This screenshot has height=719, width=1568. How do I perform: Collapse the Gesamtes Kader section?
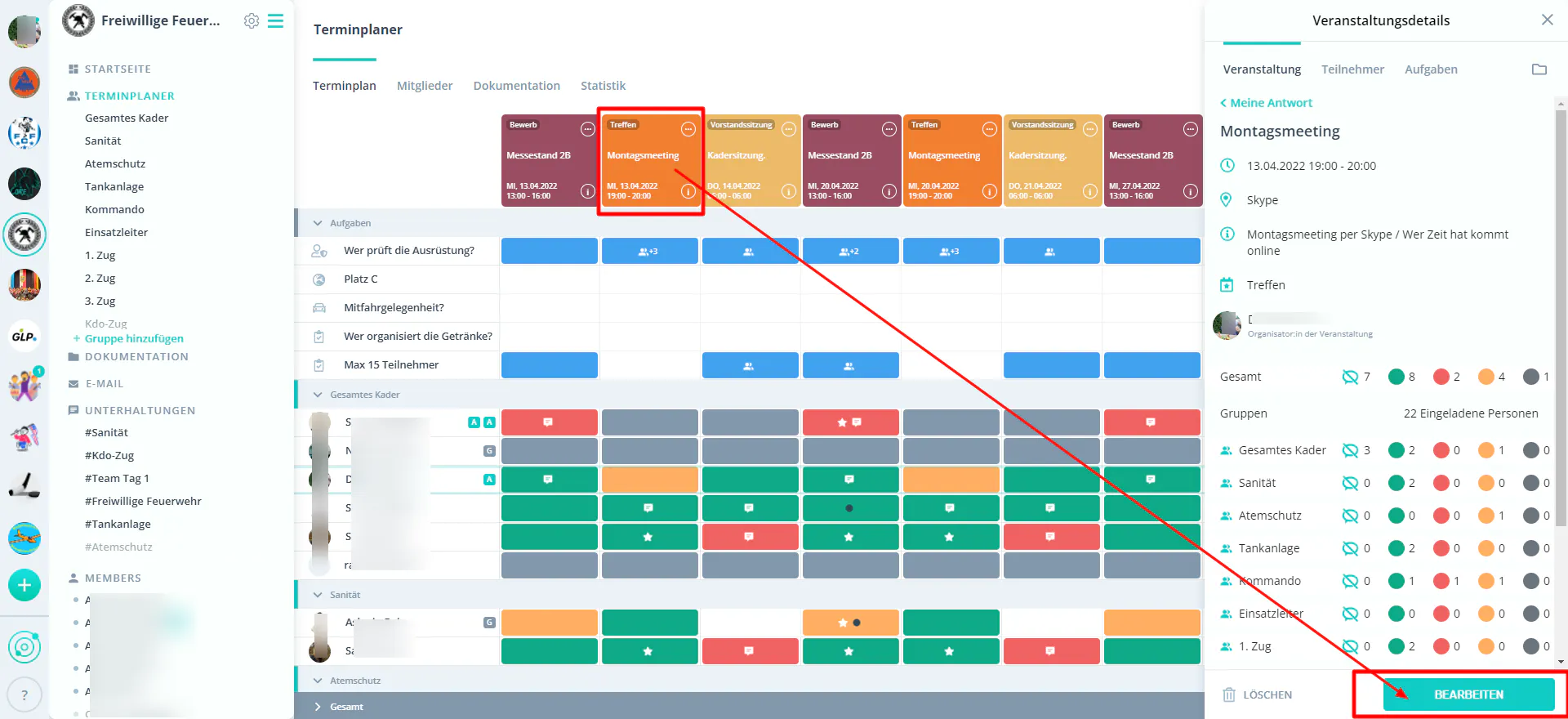tap(318, 395)
